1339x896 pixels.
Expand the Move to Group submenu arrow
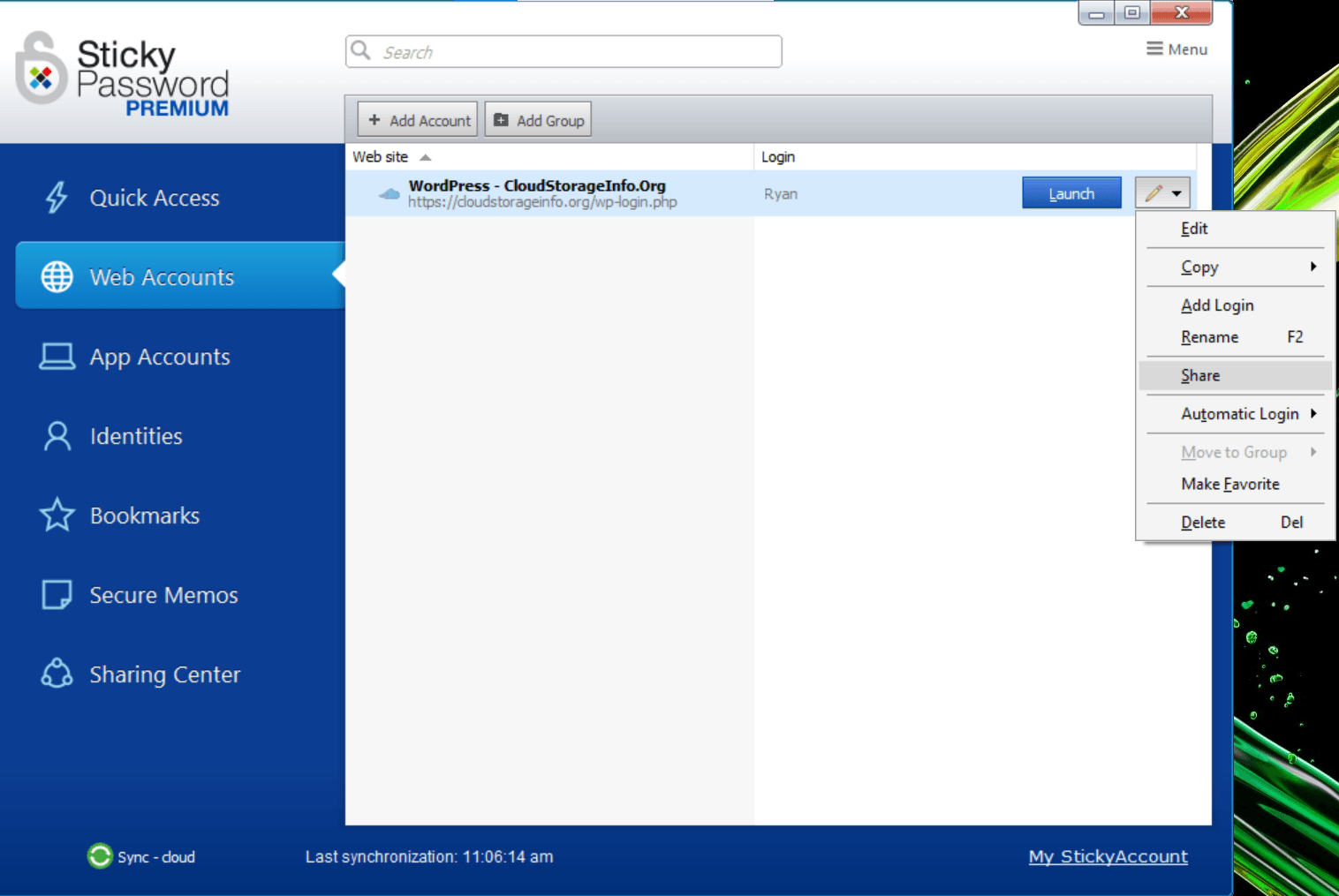(1313, 452)
